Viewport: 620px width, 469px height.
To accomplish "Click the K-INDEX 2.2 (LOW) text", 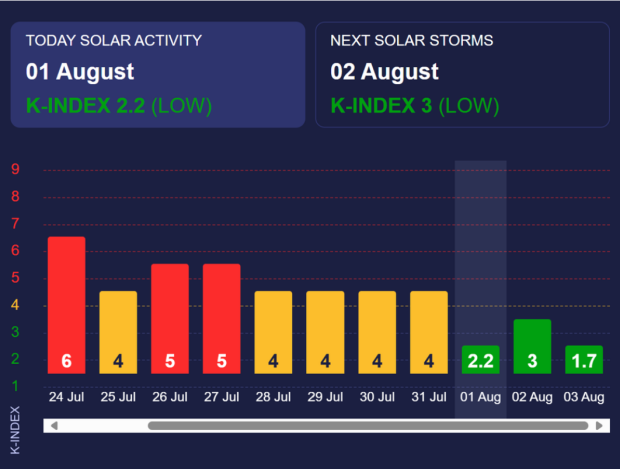I will tap(119, 106).
